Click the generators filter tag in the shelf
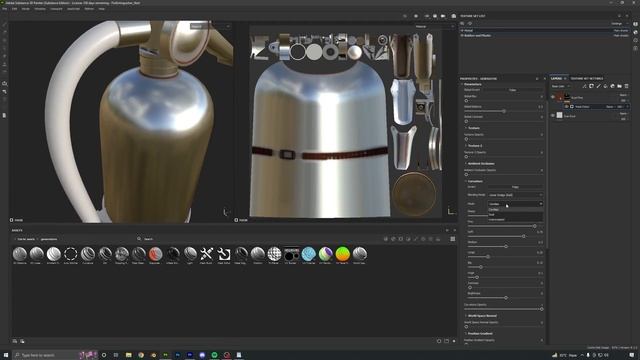The image size is (640, 360). (49, 239)
